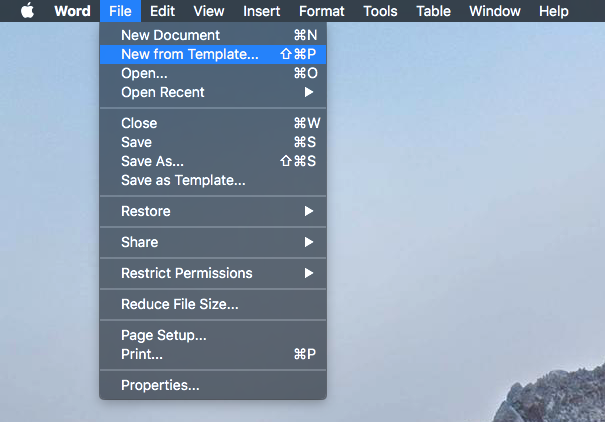605x422 pixels.
Task: Click Open... in the File menu
Action: pos(144,73)
